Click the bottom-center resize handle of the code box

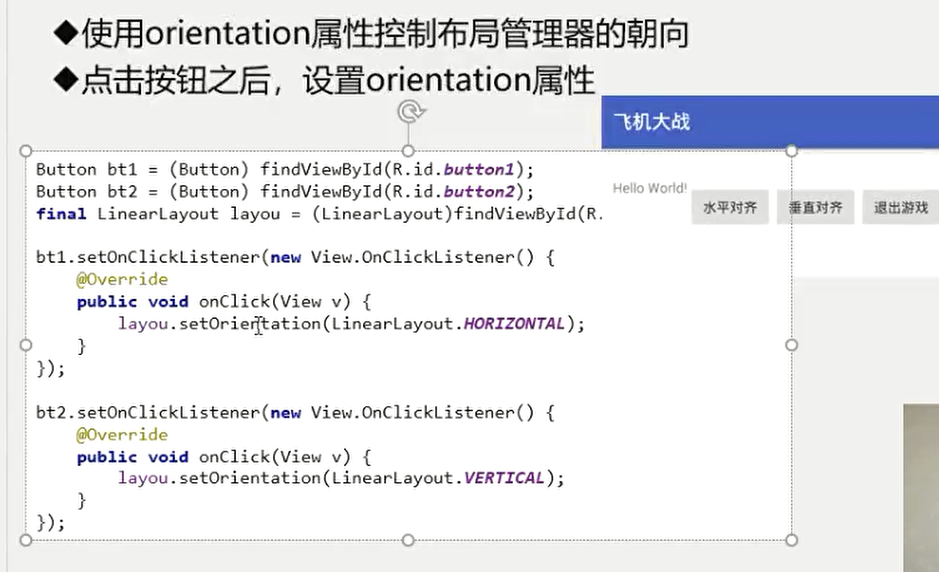click(408, 540)
